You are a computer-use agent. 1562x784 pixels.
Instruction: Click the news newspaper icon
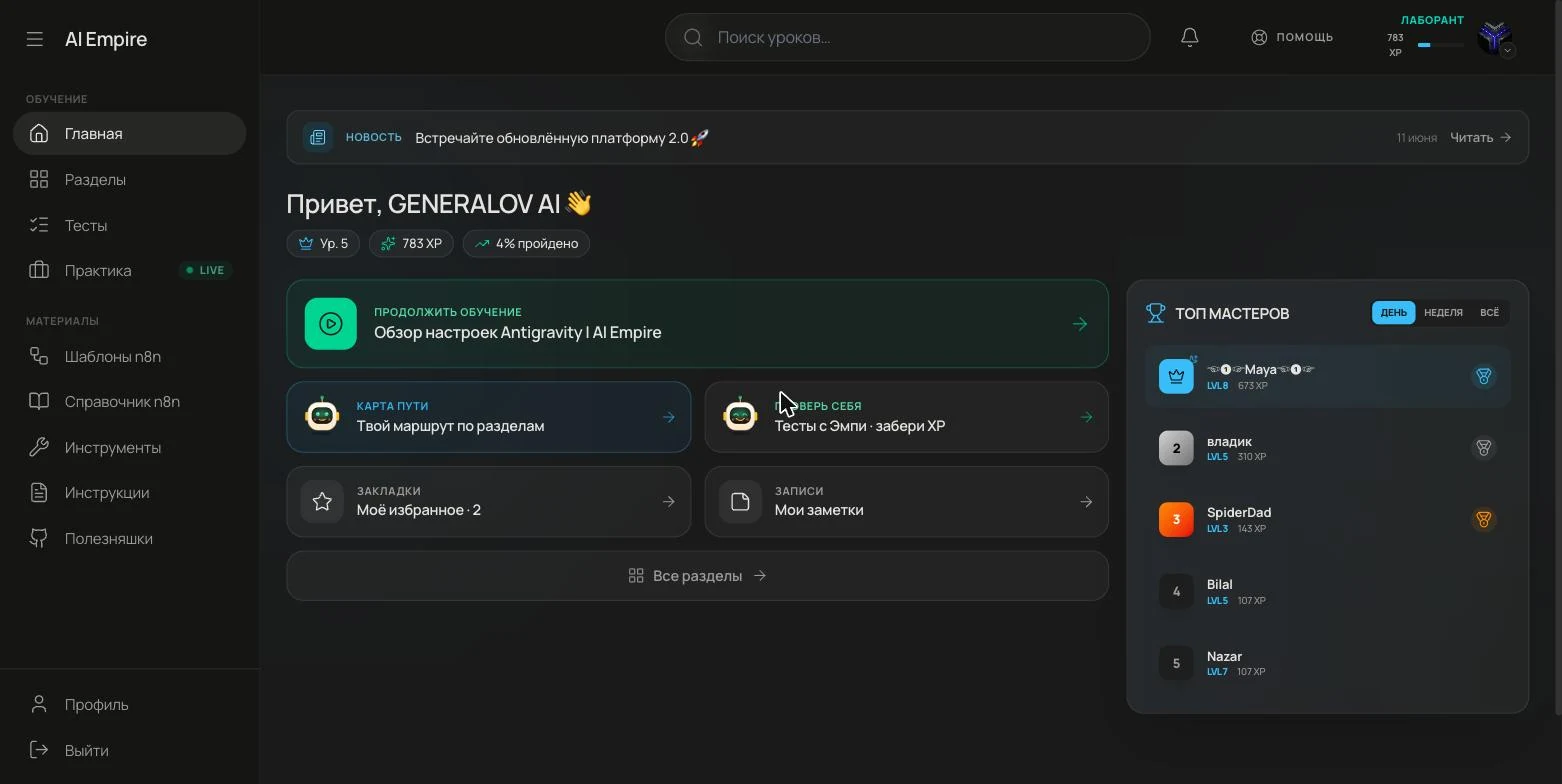(318, 137)
